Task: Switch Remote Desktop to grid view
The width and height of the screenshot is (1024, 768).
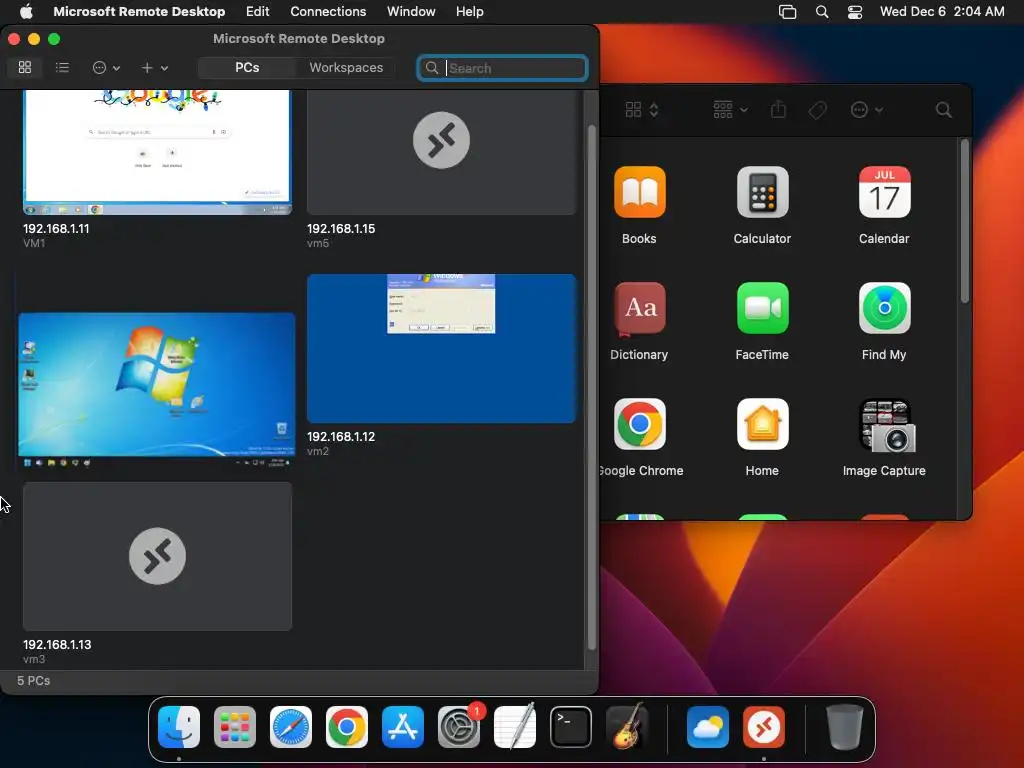Action: [25, 67]
